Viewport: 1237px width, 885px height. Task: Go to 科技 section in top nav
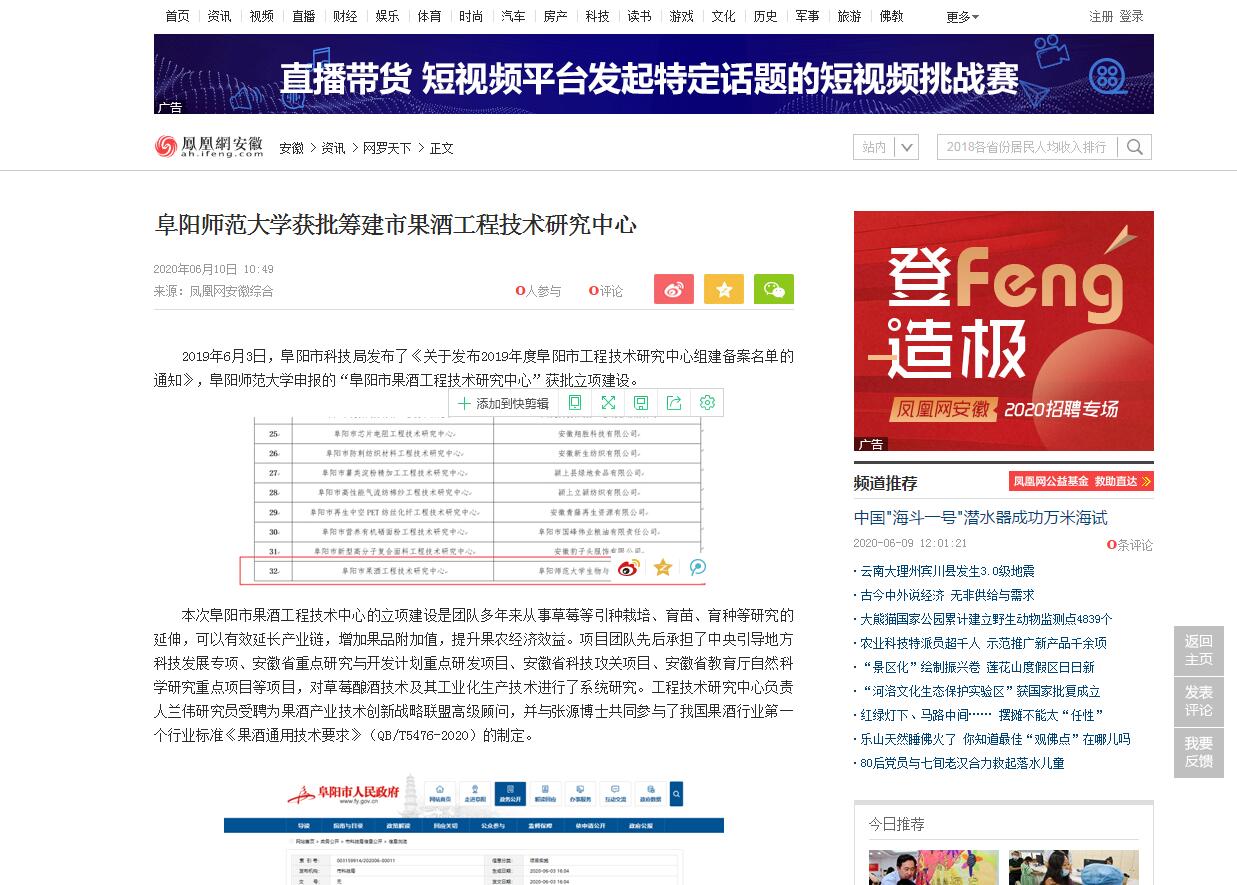[597, 16]
